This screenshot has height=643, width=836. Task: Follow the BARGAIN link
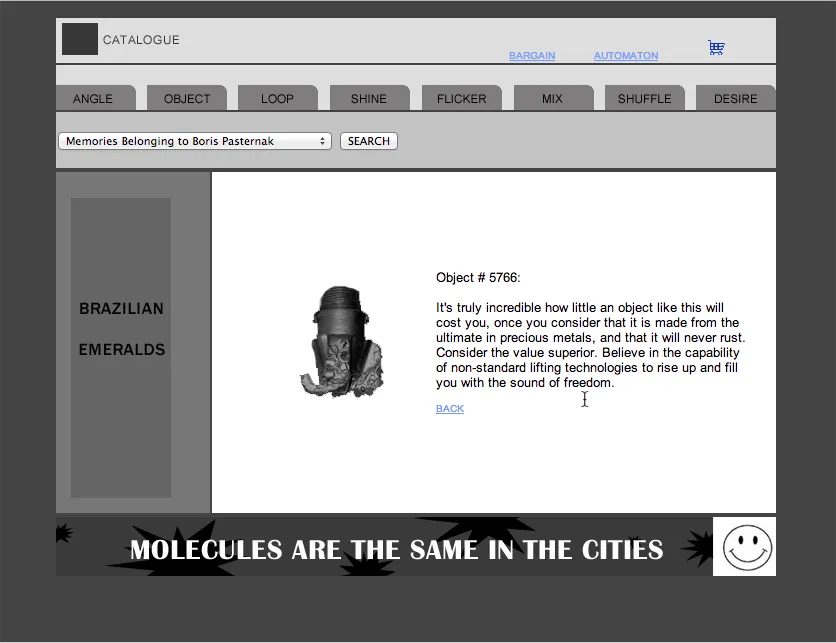click(x=532, y=56)
